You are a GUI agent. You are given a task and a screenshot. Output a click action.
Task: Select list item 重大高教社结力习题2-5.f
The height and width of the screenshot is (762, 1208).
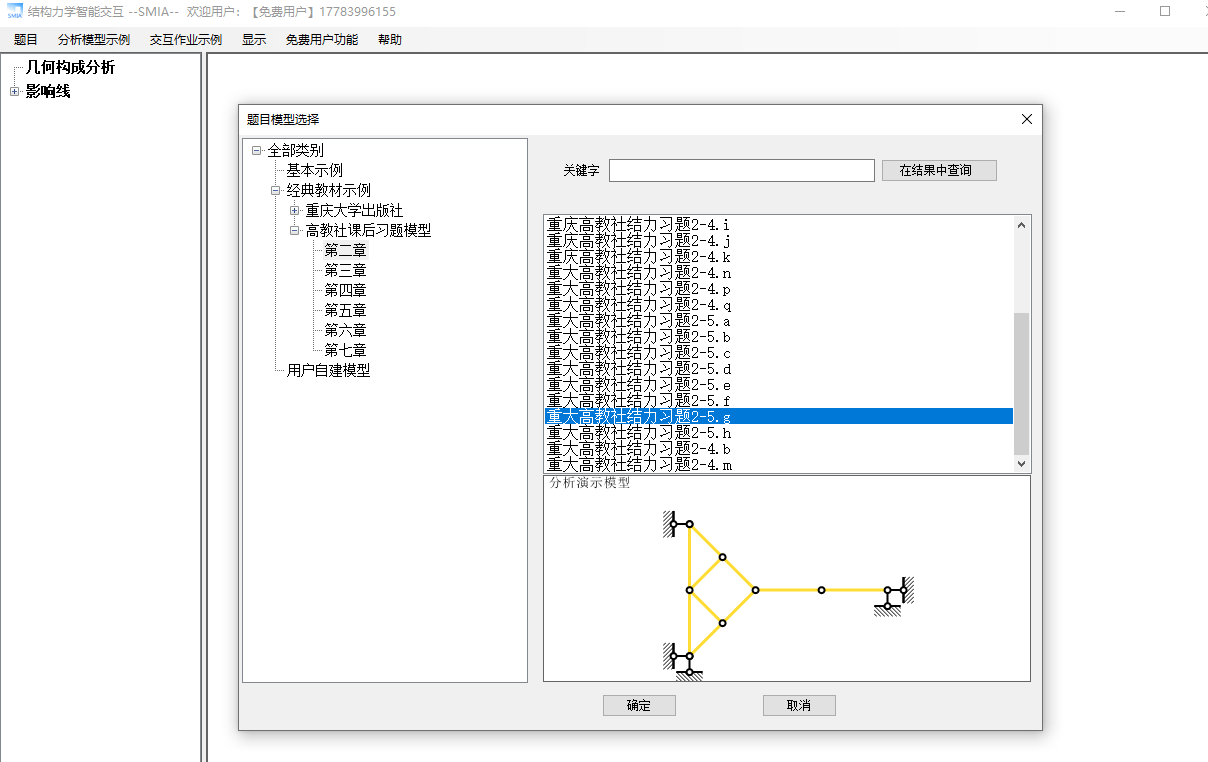(778, 401)
